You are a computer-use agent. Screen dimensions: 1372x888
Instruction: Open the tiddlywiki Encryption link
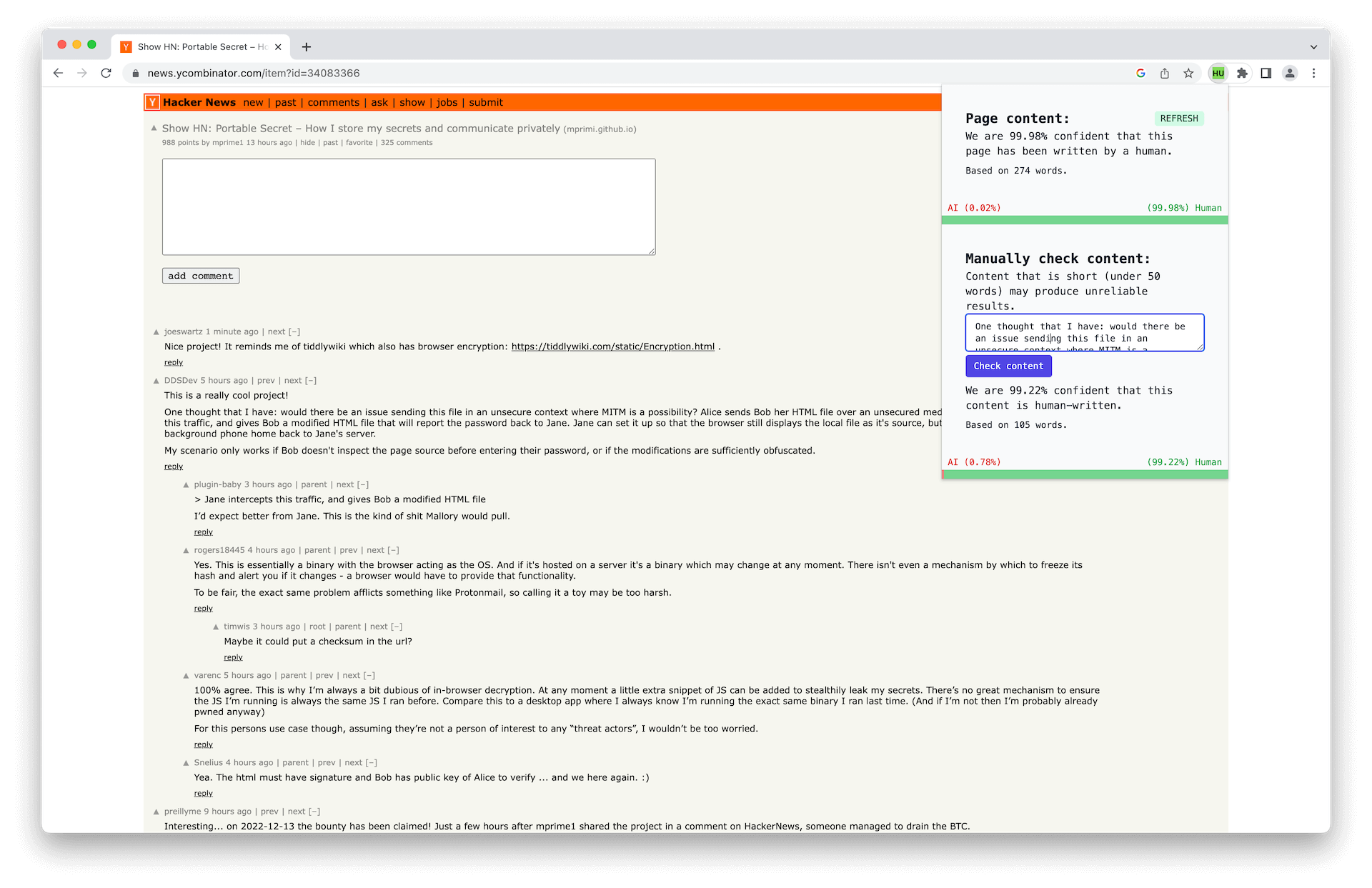pos(611,346)
